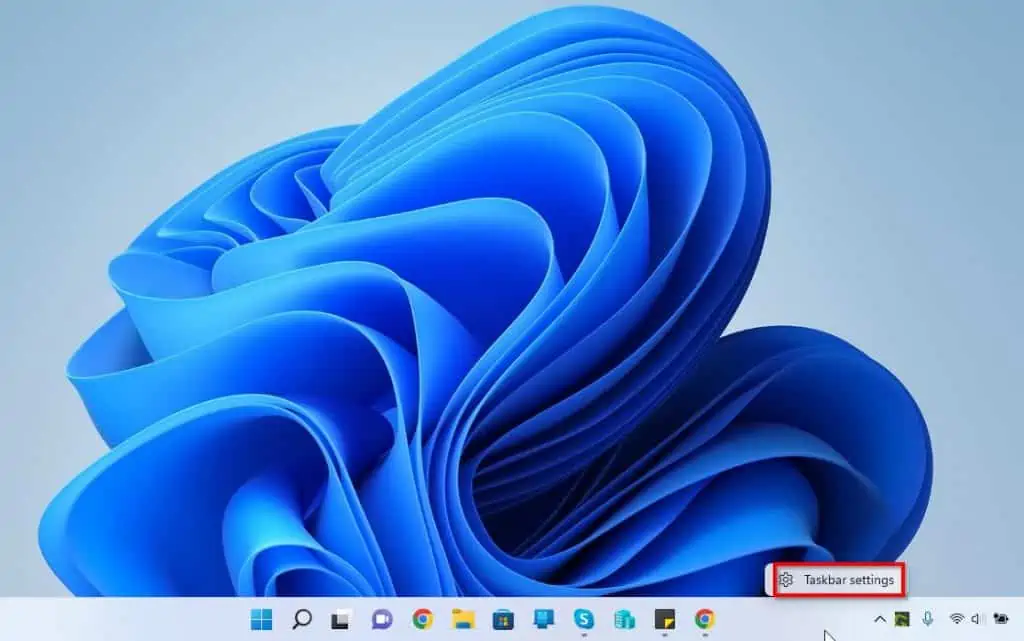Open the pinned remote desktop app
Image resolution: width=1024 pixels, height=641 pixels.
(545, 618)
